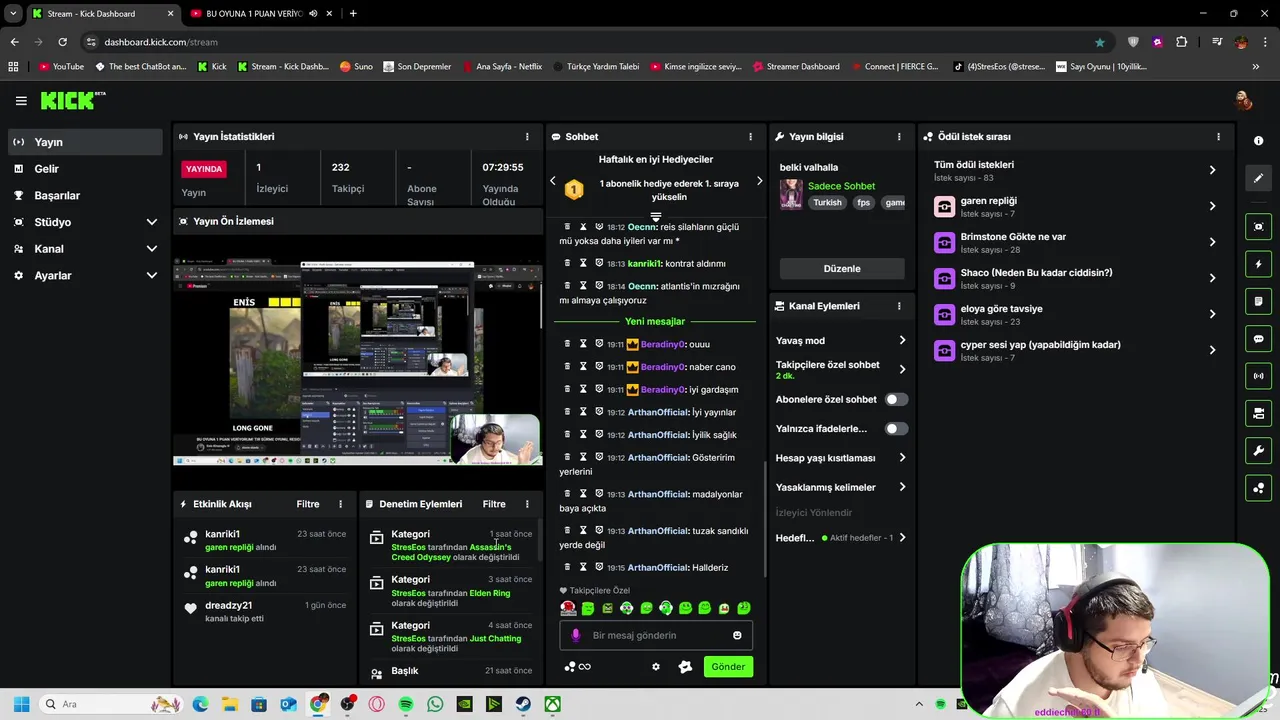Open the Yayın bilgisi panel three-dot menu
The height and width of the screenshot is (720, 1280).
899,136
